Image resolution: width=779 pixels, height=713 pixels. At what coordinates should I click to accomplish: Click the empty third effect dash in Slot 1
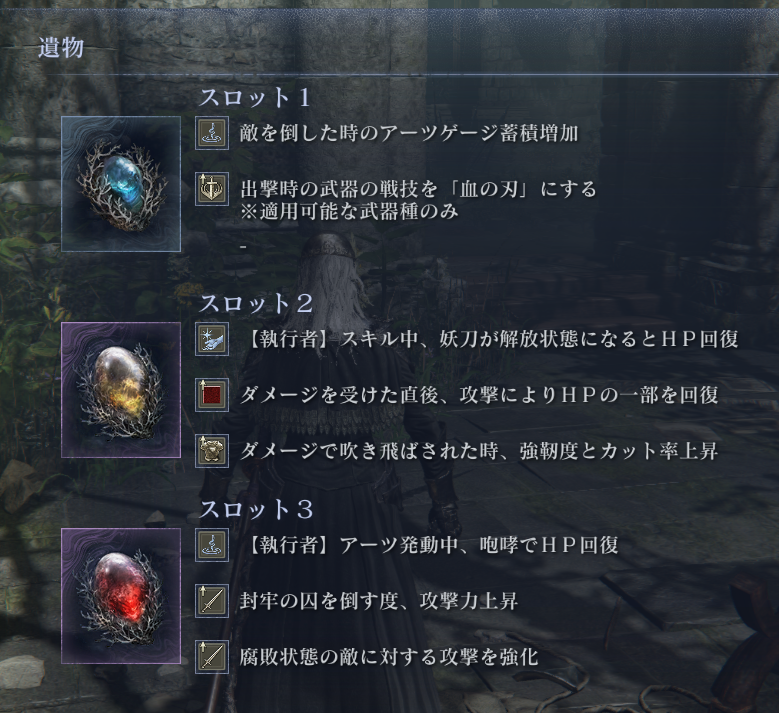click(243, 247)
